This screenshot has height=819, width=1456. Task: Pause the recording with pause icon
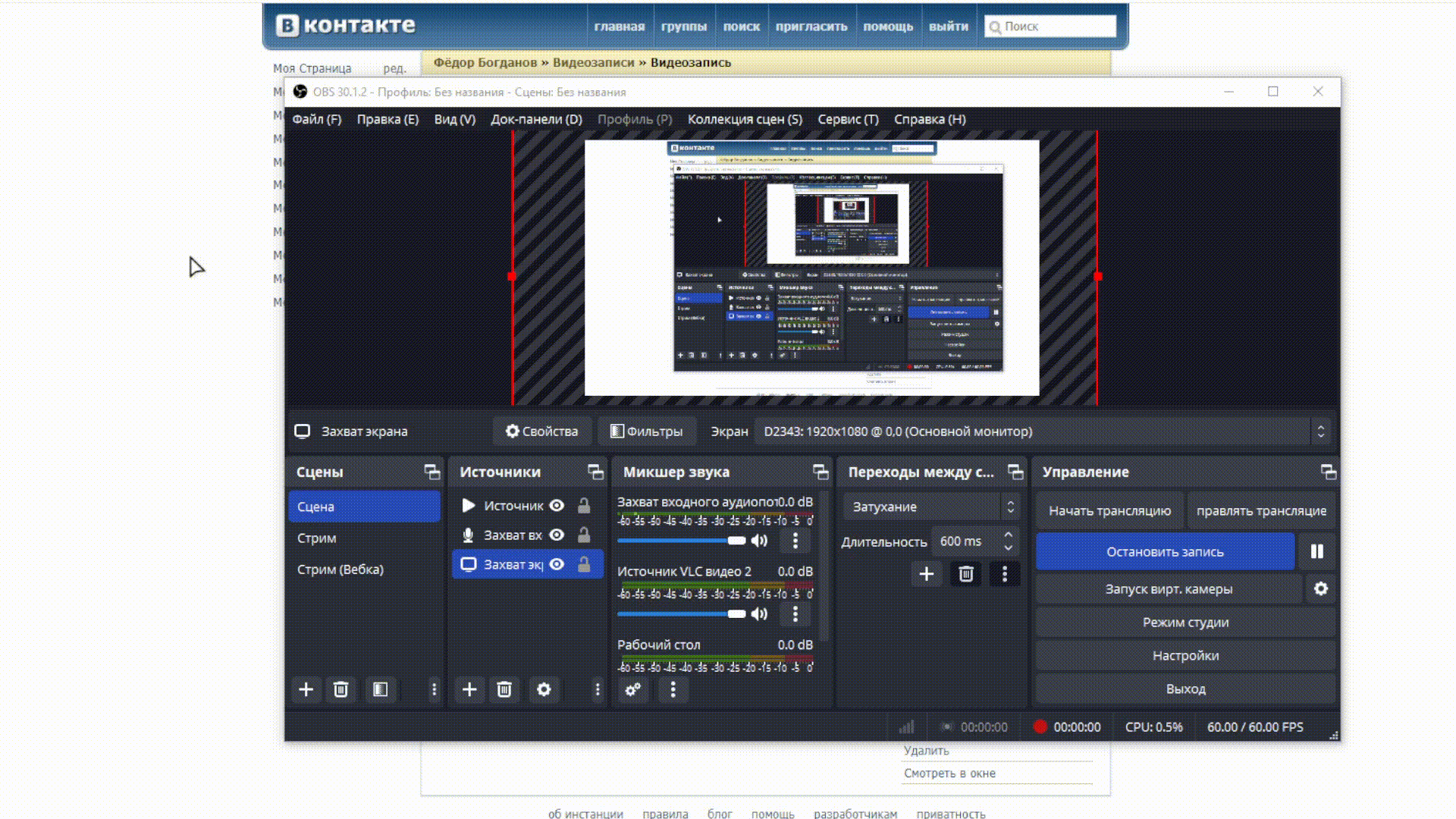1316,552
